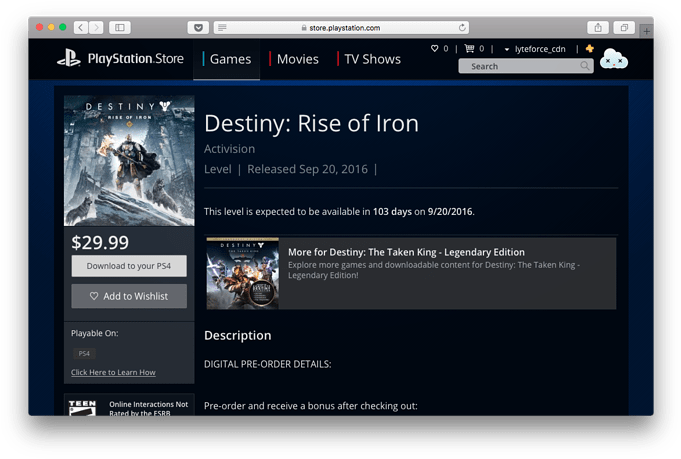Click the cloud avatar icon
Image resolution: width=681 pixels, height=459 pixels.
(614, 59)
